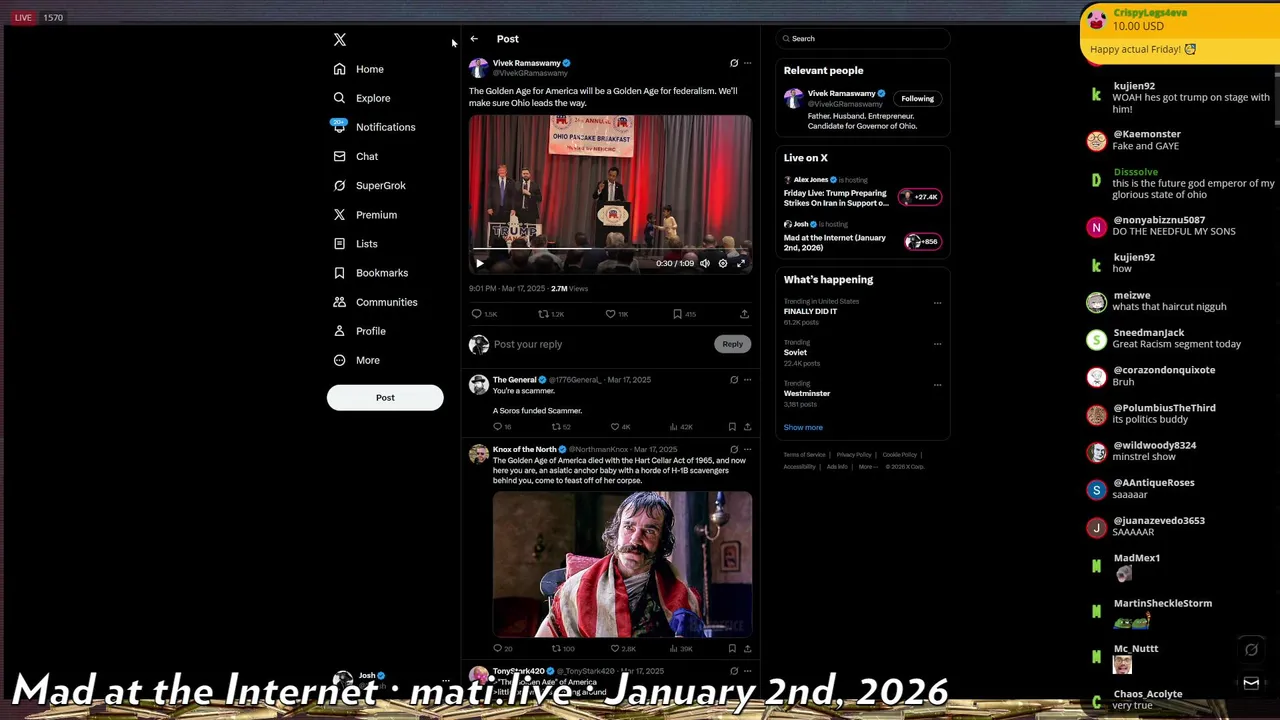Reply icon on Vivek's post
The image size is (1280, 720).
click(477, 314)
